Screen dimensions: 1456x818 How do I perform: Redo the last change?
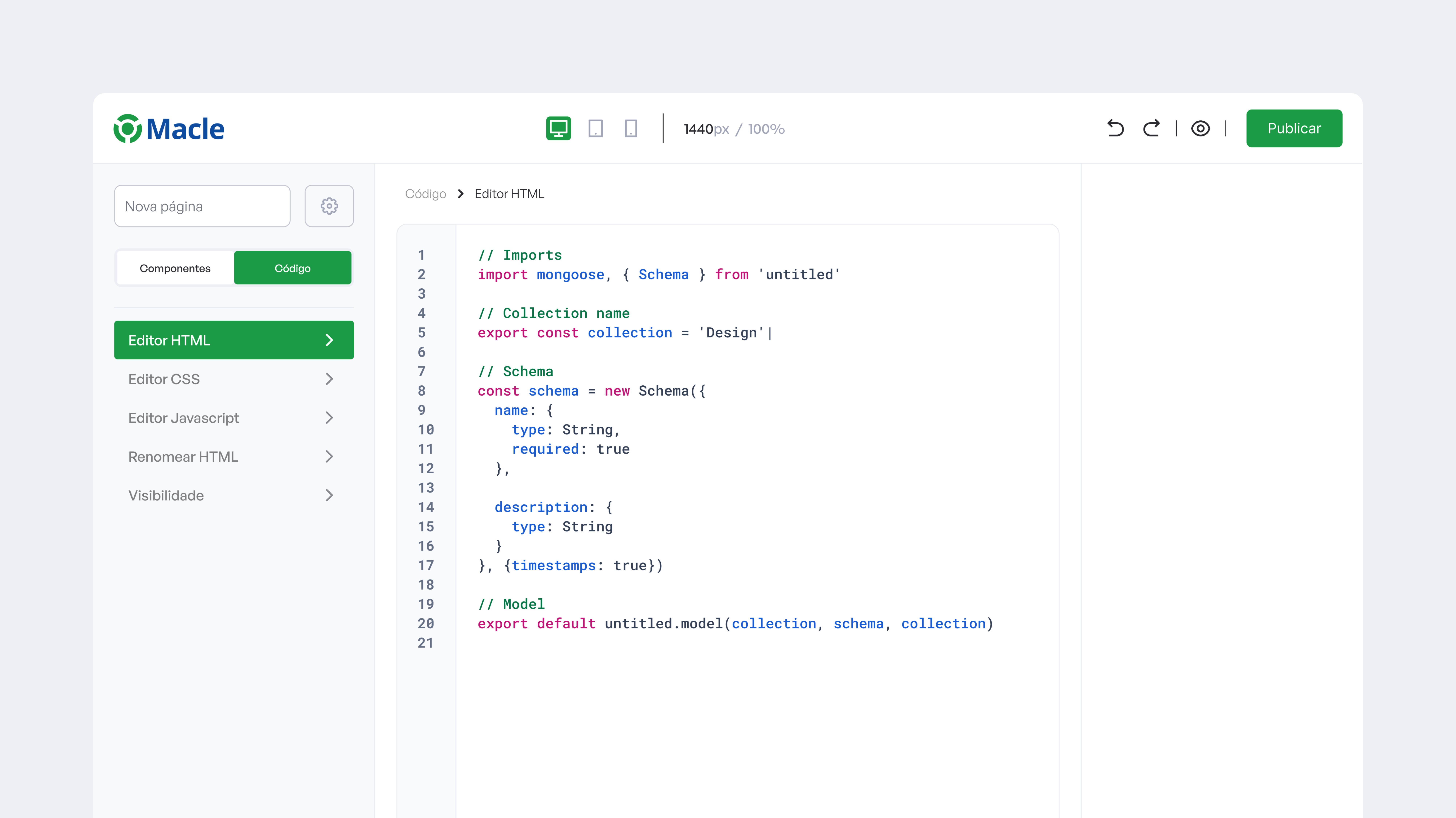1151,128
